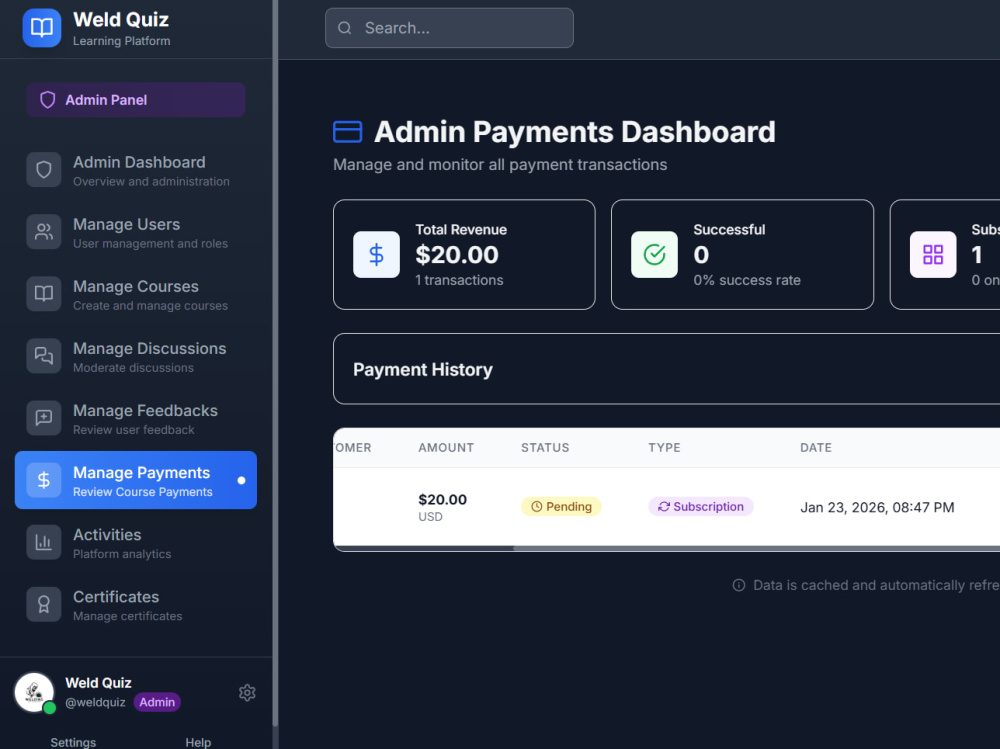Screen dimensions: 1000x749
Task: Click the Total Revenue dollar icon
Action: pyautogui.click(x=376, y=255)
